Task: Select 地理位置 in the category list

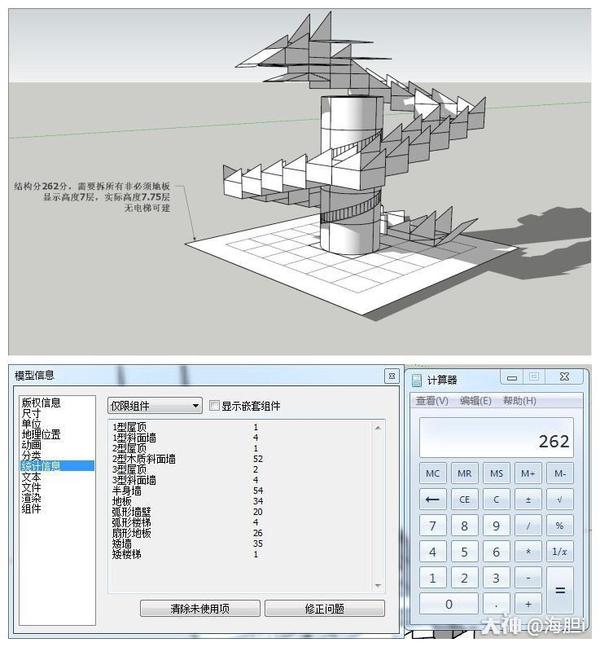Action: (41, 435)
